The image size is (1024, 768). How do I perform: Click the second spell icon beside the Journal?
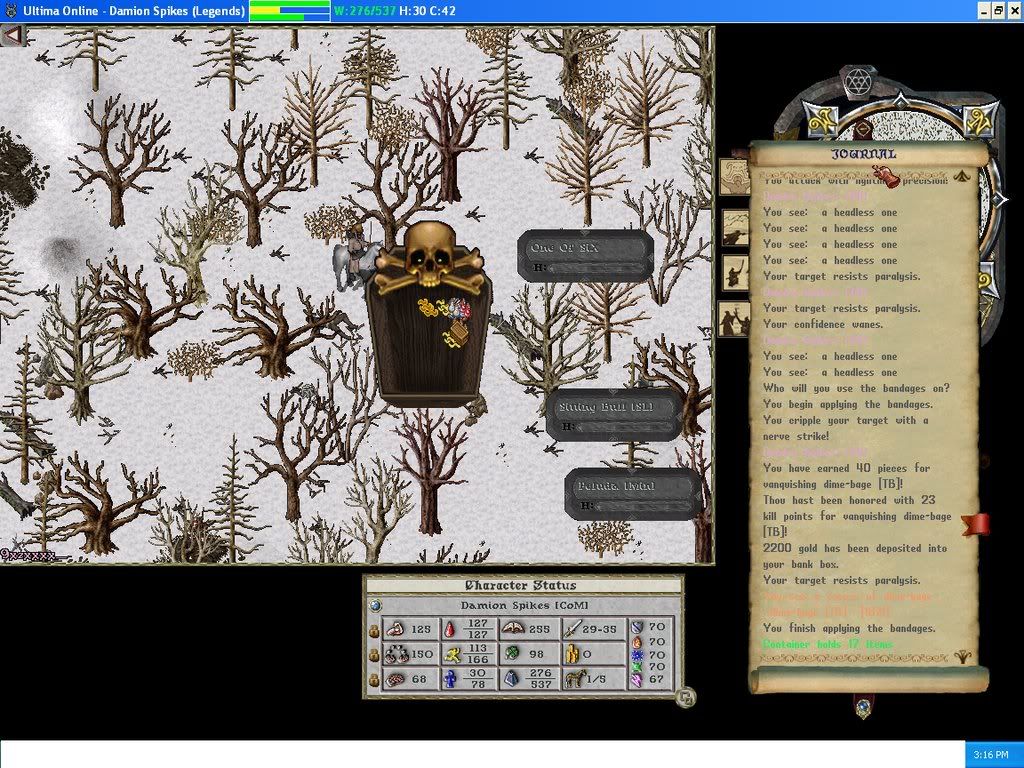(x=735, y=228)
